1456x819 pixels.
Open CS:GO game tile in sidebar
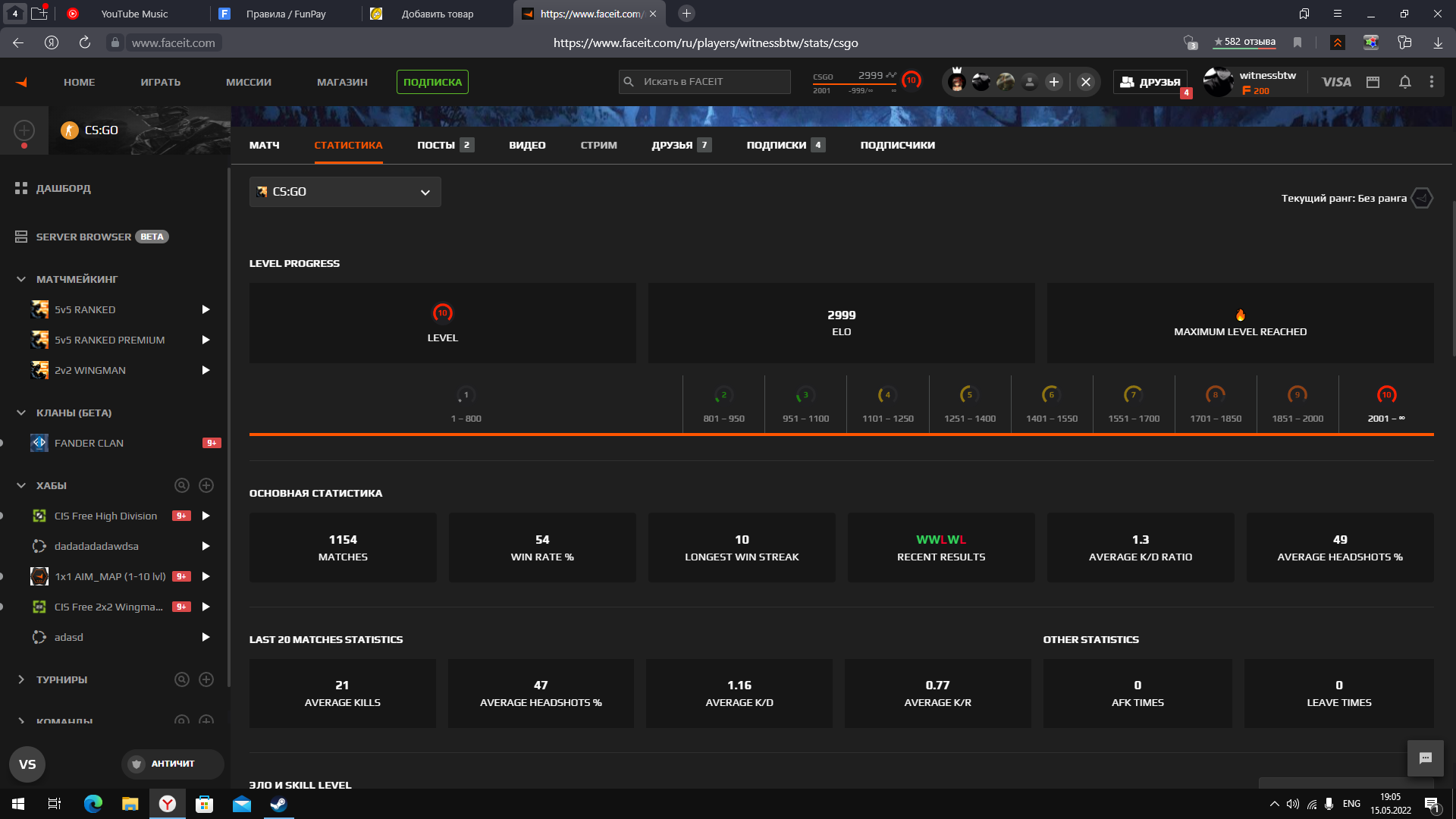click(140, 130)
